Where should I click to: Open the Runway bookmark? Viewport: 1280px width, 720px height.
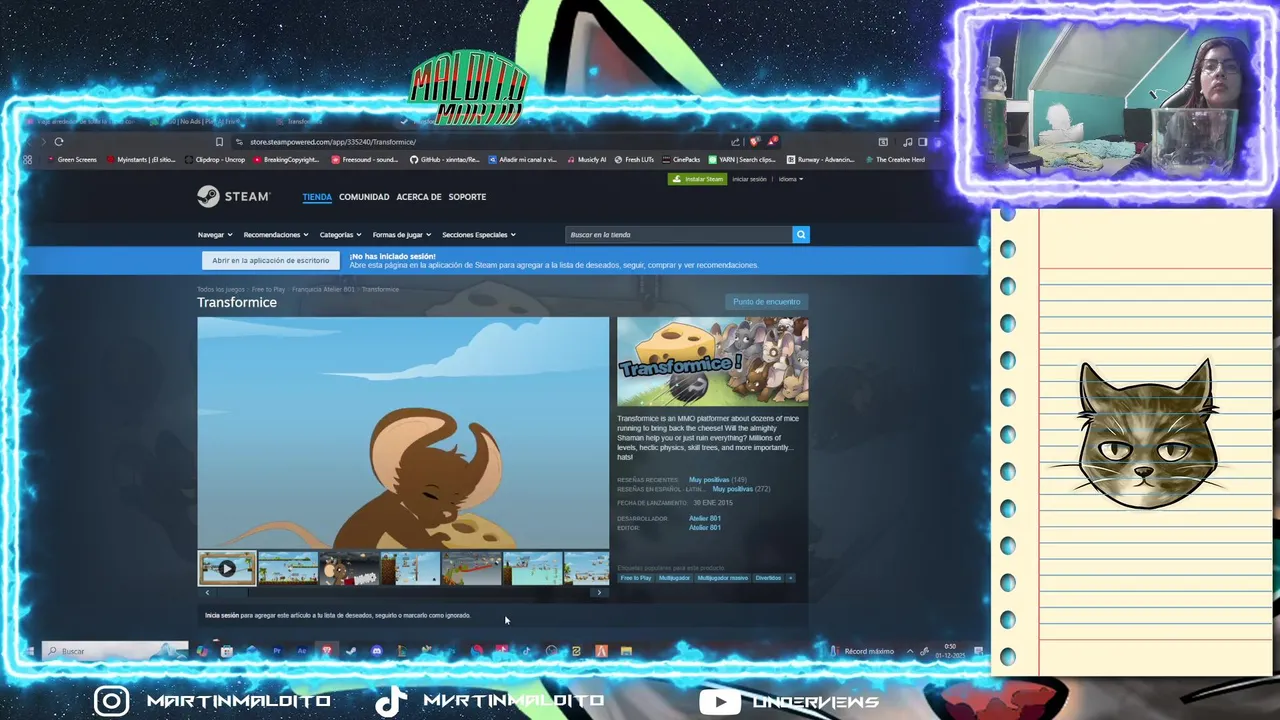(x=821, y=160)
